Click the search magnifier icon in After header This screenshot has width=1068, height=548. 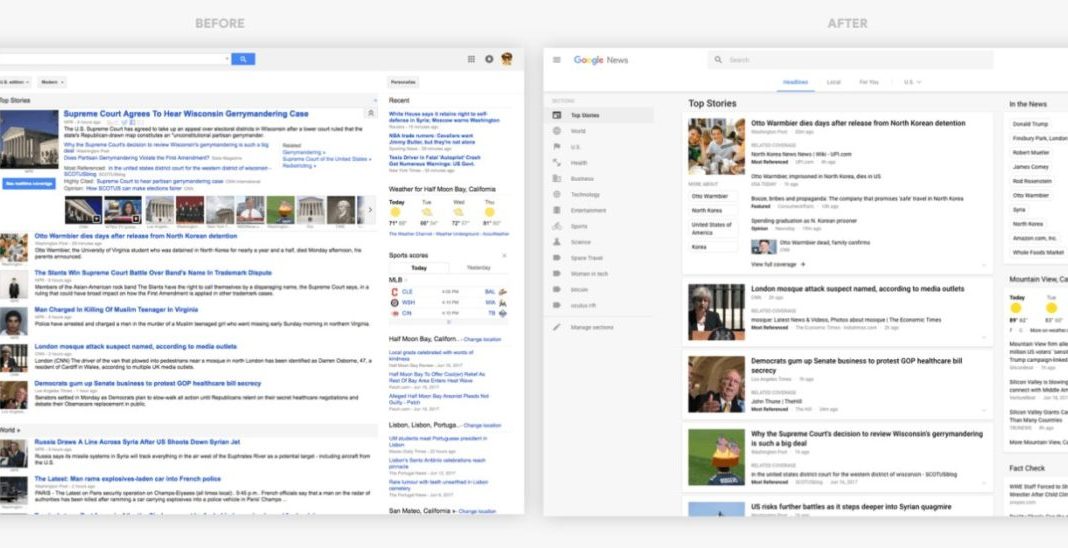(x=718, y=60)
